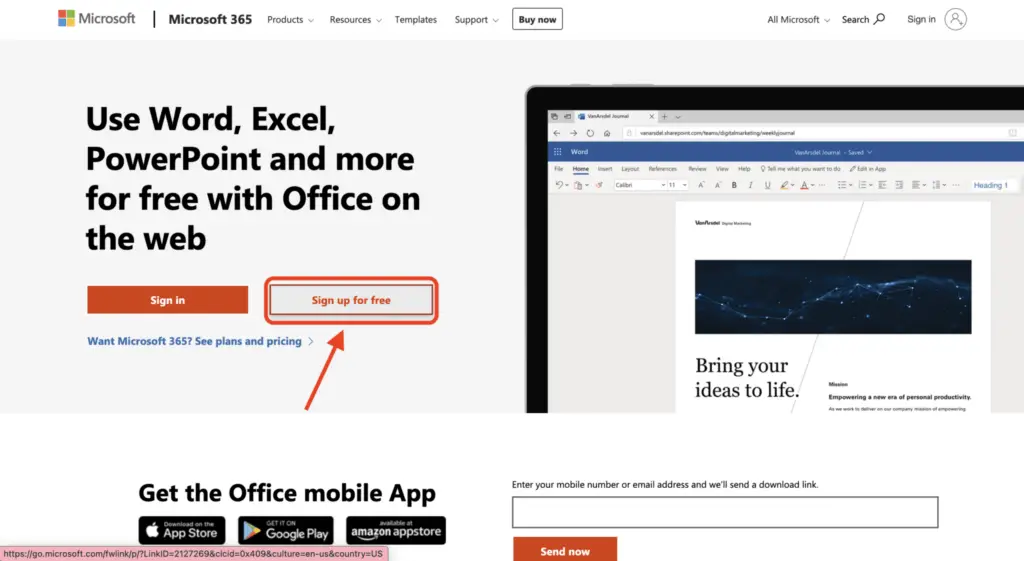Viewport: 1024px width, 561px height.
Task: Apply the Heading 1 style
Action: click(x=991, y=185)
